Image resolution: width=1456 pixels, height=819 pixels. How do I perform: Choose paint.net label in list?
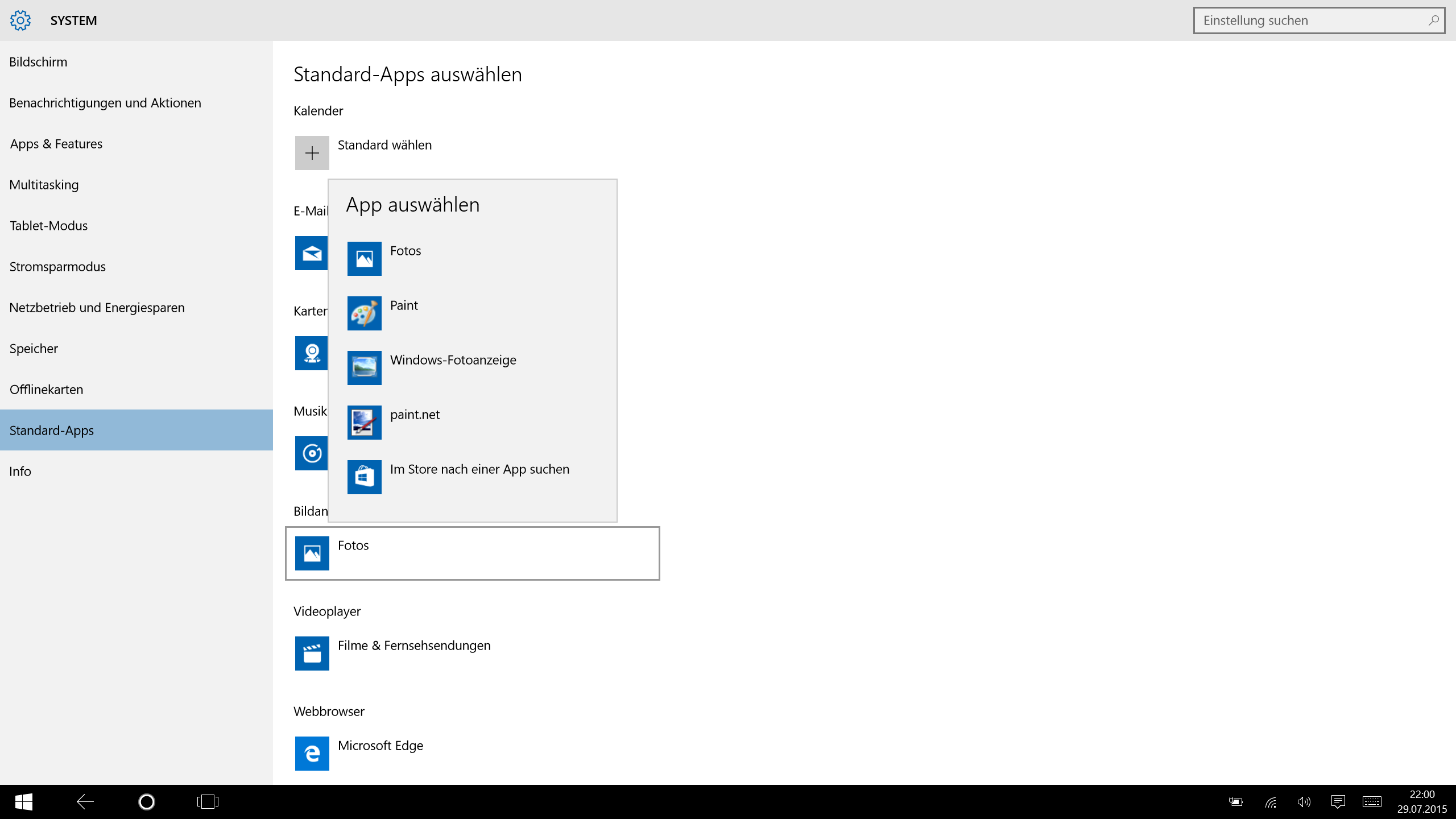pyautogui.click(x=415, y=415)
